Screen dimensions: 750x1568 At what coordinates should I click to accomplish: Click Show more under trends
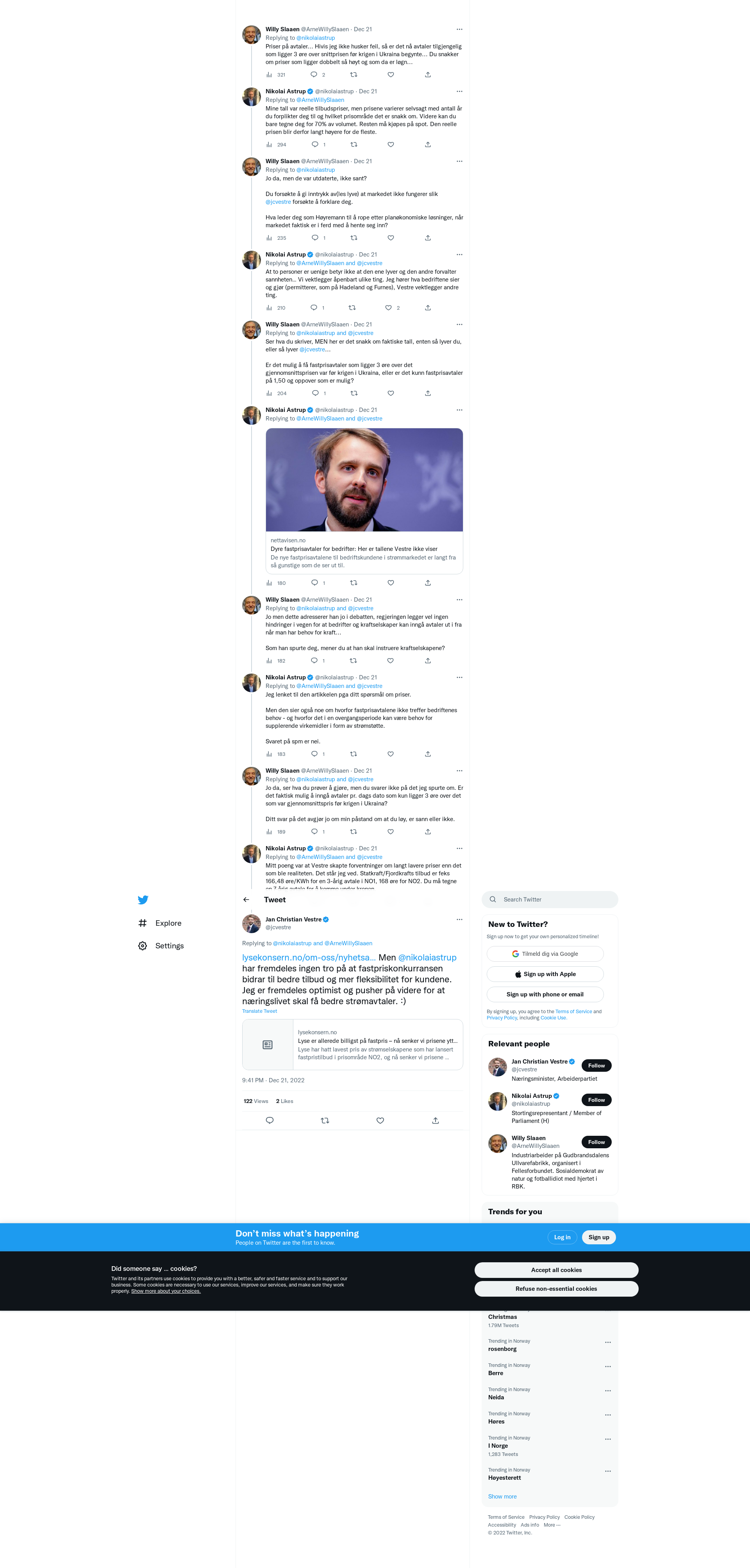point(502,1496)
